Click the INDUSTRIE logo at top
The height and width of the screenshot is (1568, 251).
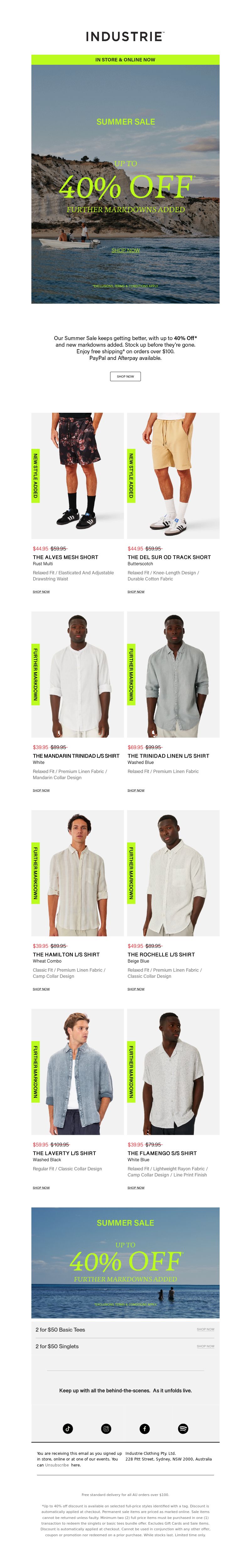pyautogui.click(x=125, y=36)
